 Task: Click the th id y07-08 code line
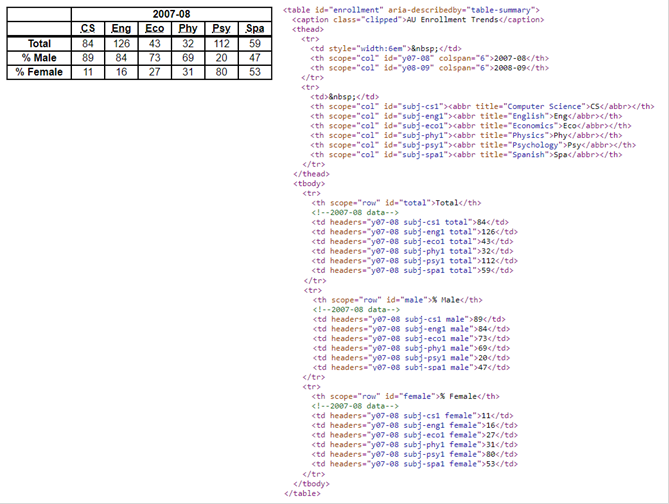point(430,58)
